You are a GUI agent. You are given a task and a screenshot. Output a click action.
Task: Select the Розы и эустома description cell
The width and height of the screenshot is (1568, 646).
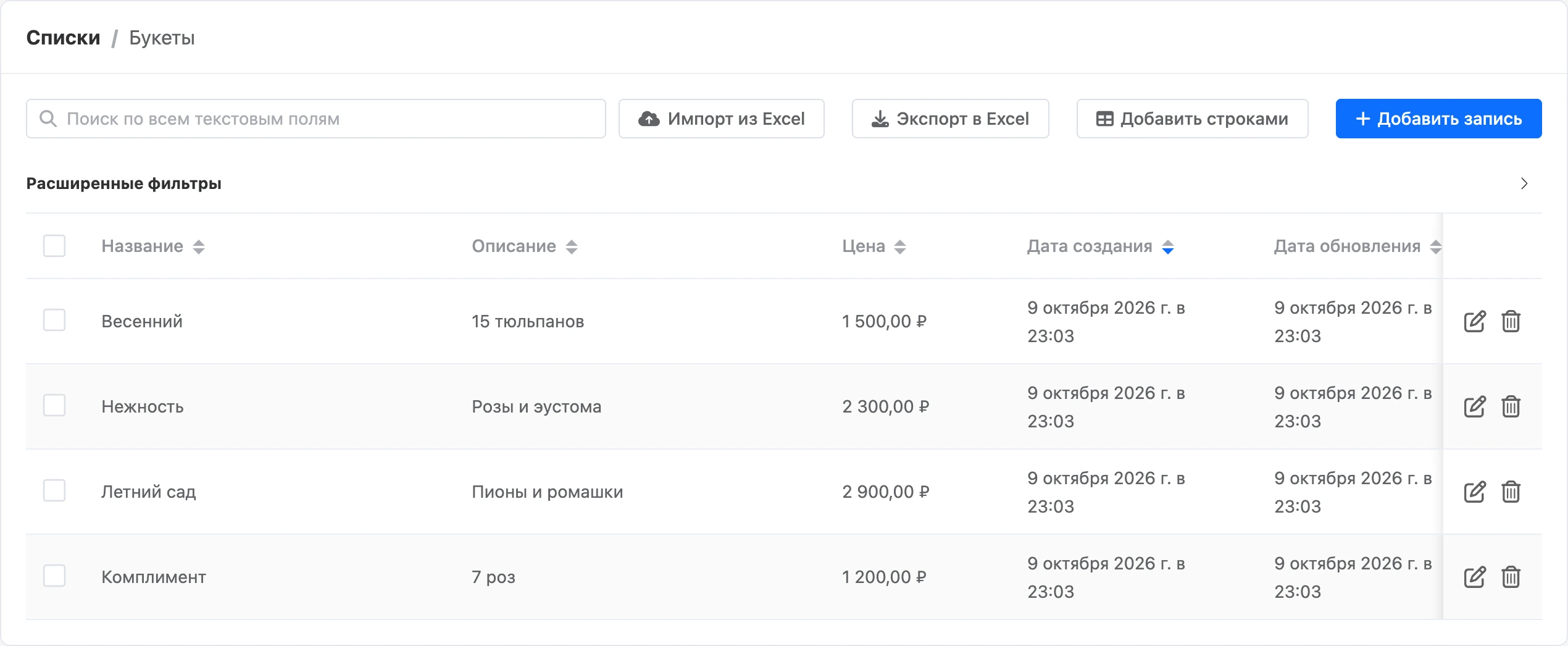(x=536, y=406)
